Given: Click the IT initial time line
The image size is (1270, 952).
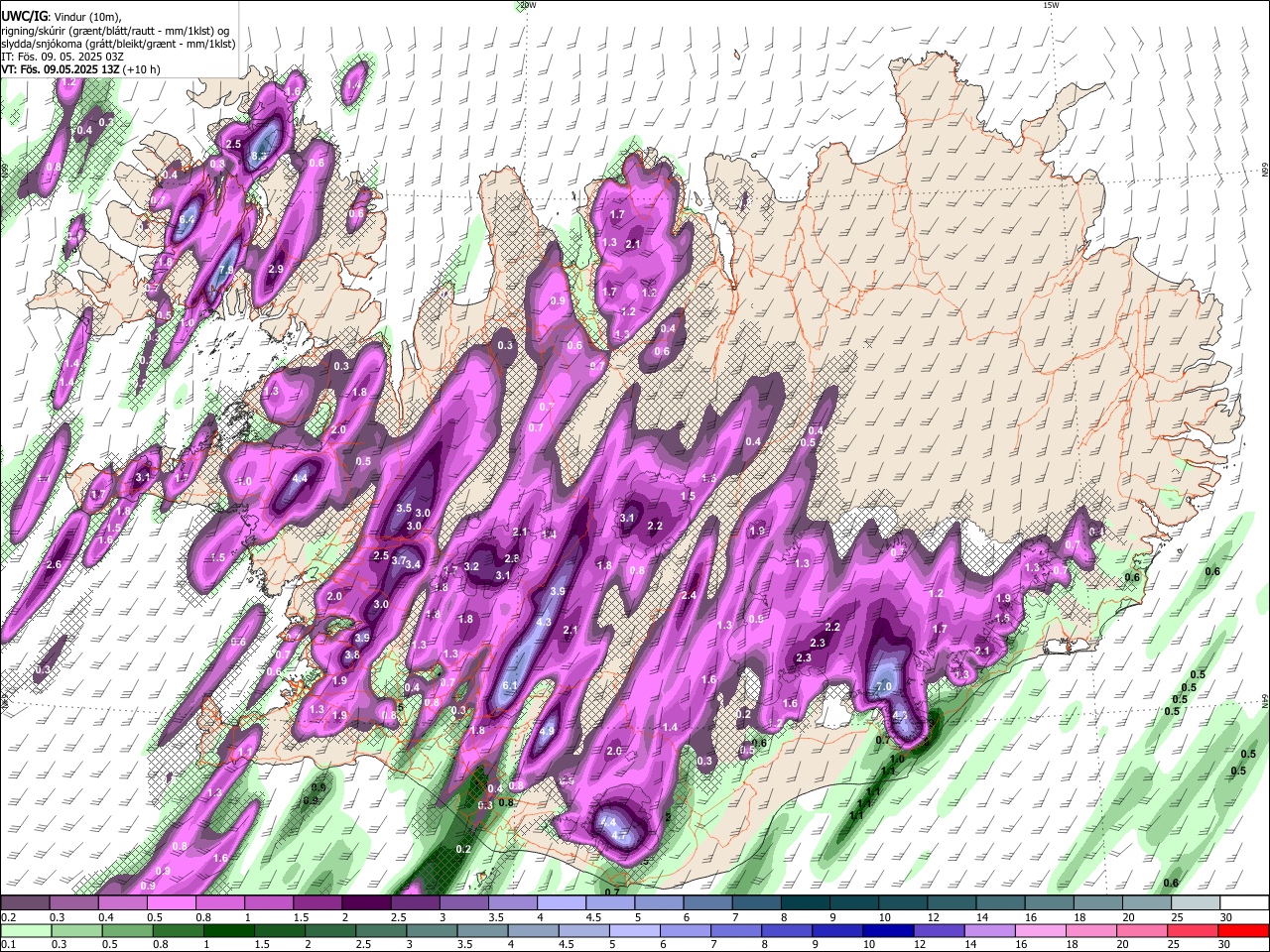Looking at the screenshot, I should (x=63, y=57).
